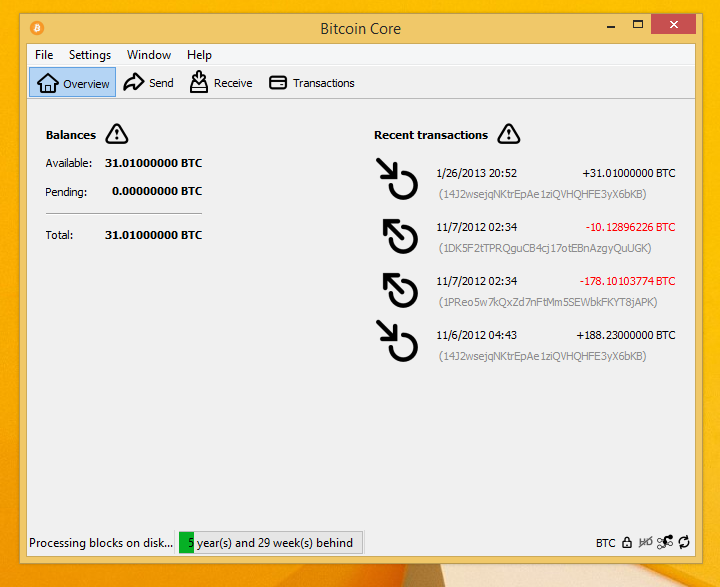Open the Window menu

pyautogui.click(x=149, y=55)
